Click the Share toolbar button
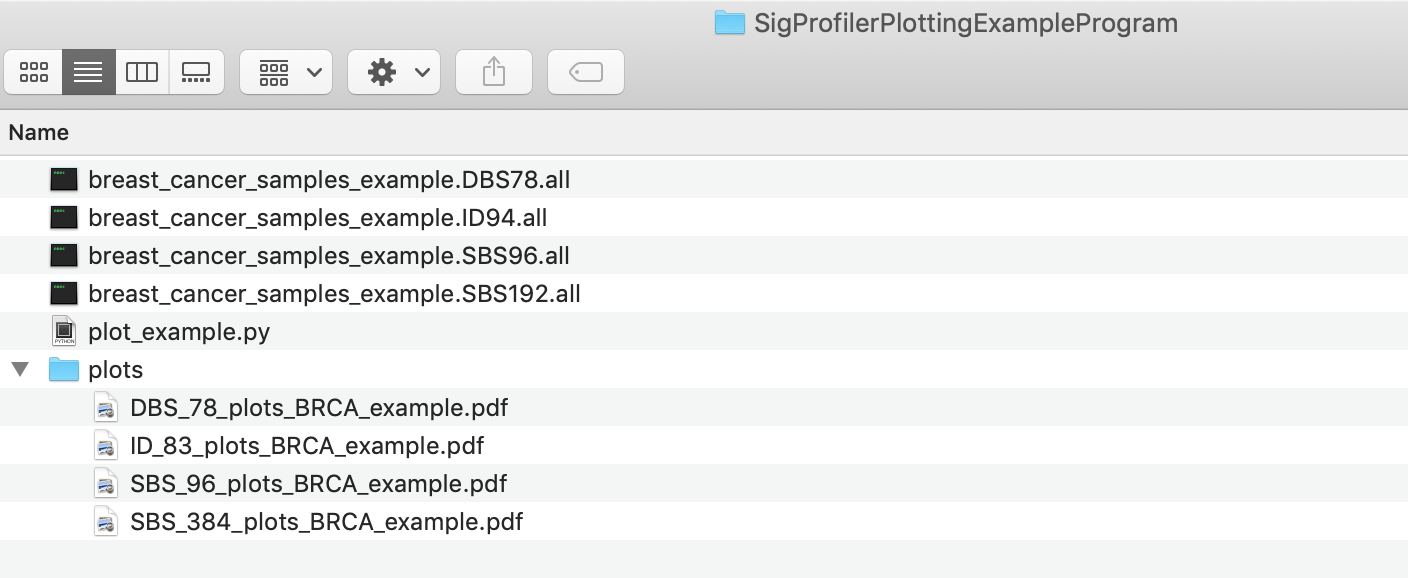The image size is (1408, 578). (494, 72)
